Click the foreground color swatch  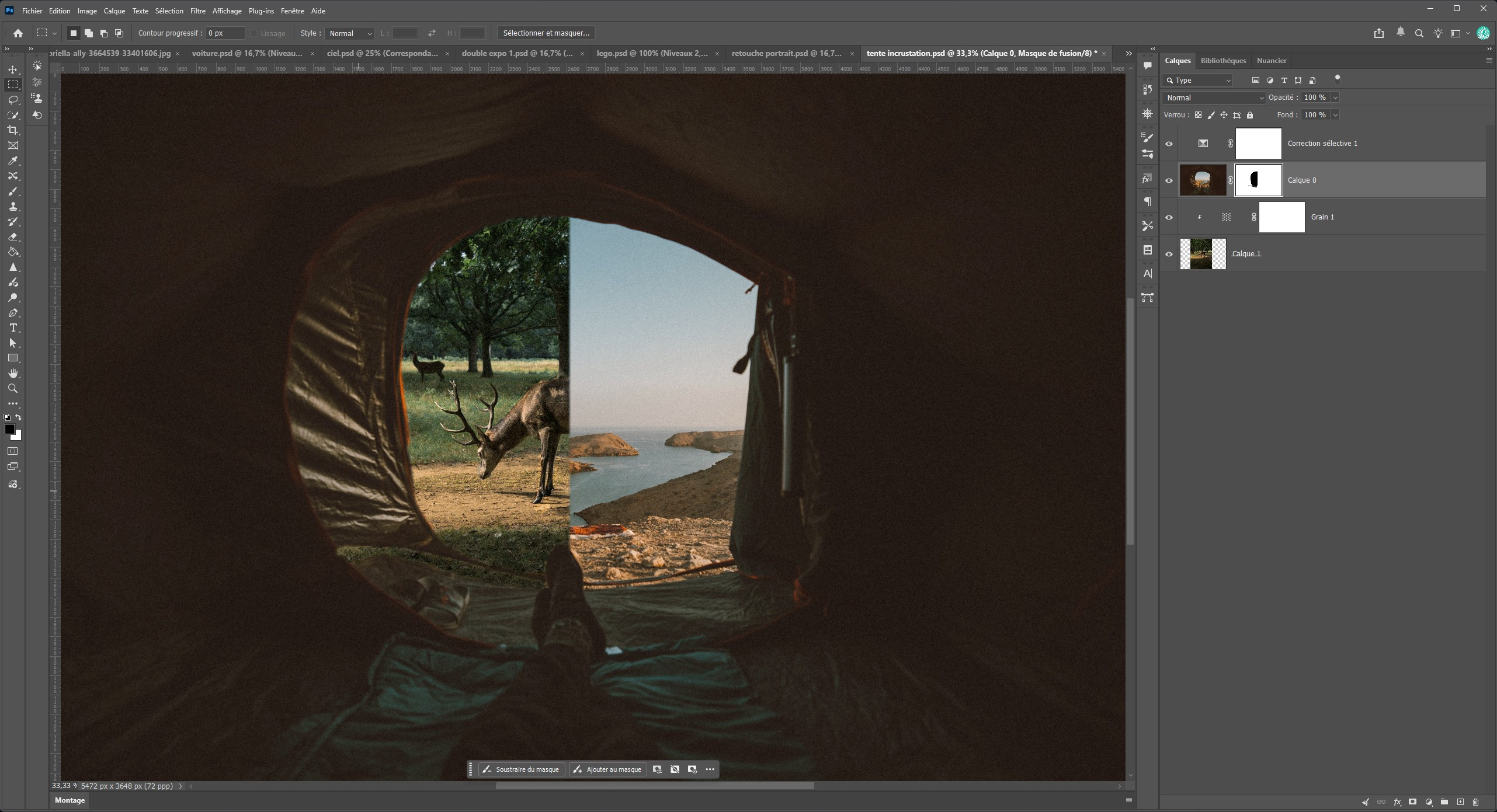(x=9, y=430)
